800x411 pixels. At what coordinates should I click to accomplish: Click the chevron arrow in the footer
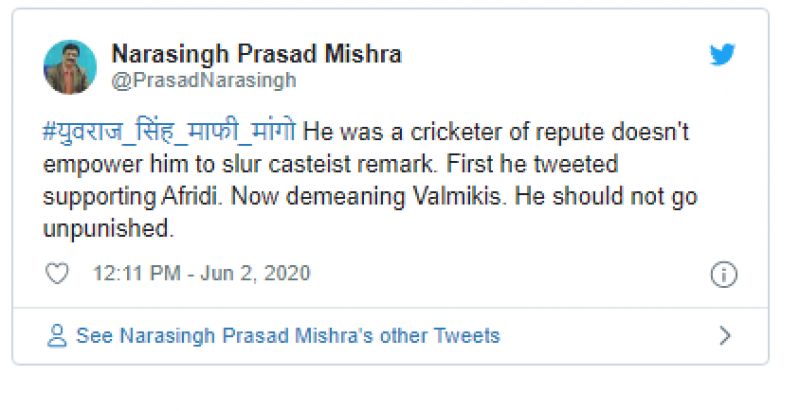pyautogui.click(x=725, y=336)
